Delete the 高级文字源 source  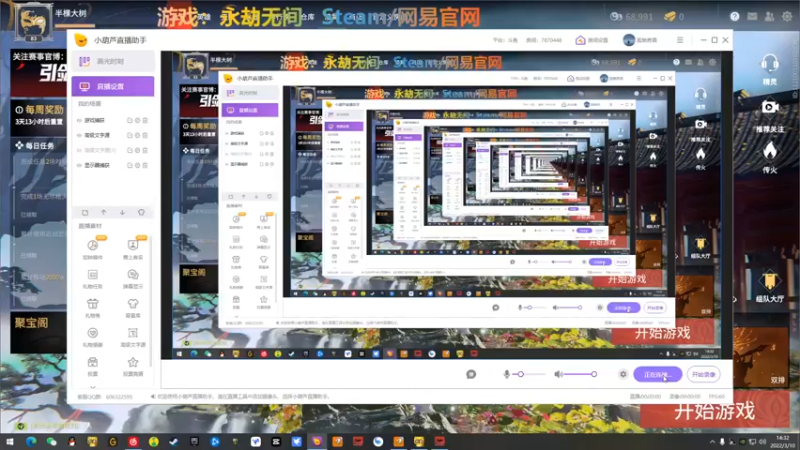[x=145, y=135]
